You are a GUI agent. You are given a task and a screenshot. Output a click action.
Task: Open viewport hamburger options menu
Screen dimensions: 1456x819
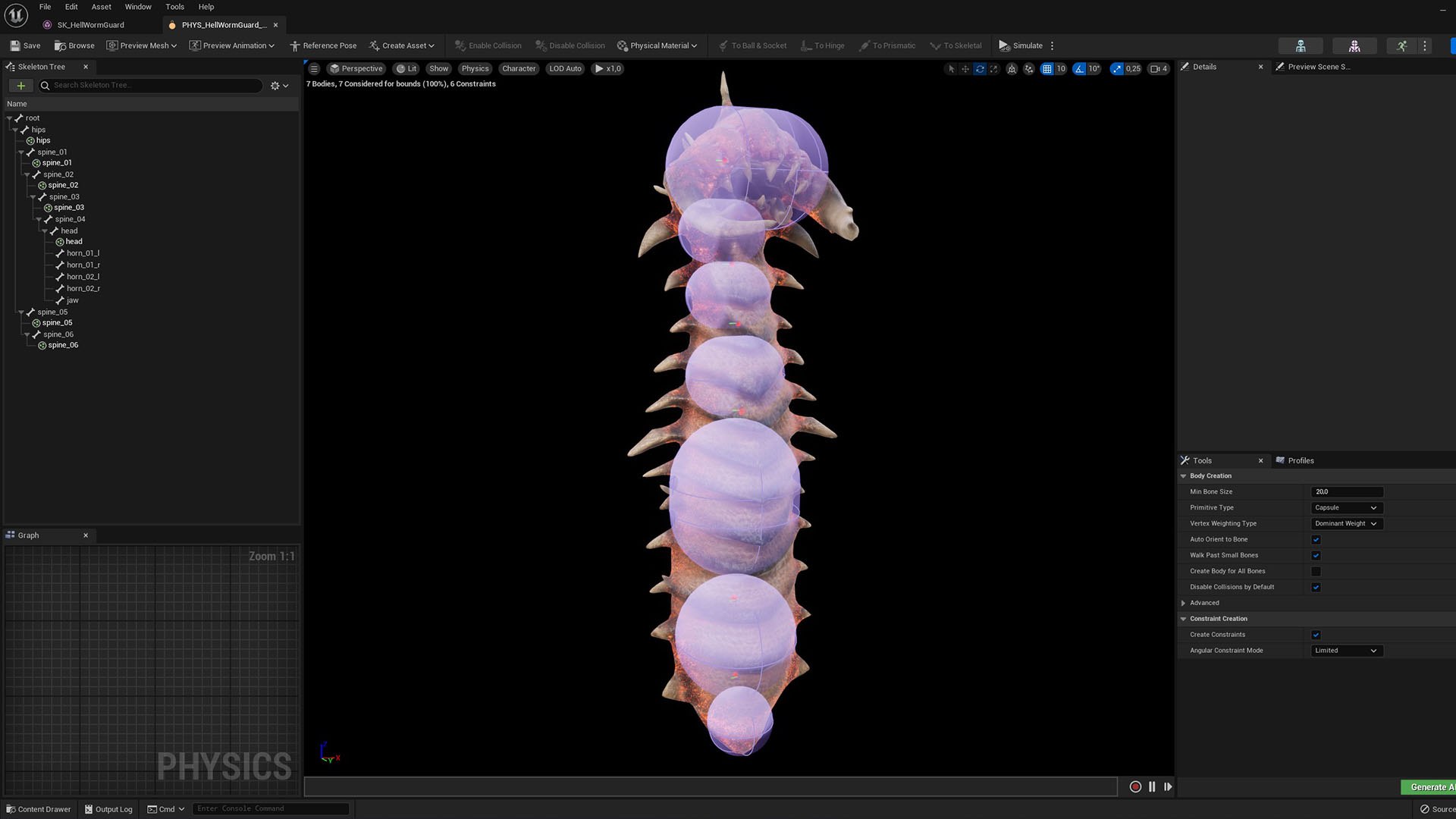pyautogui.click(x=314, y=68)
